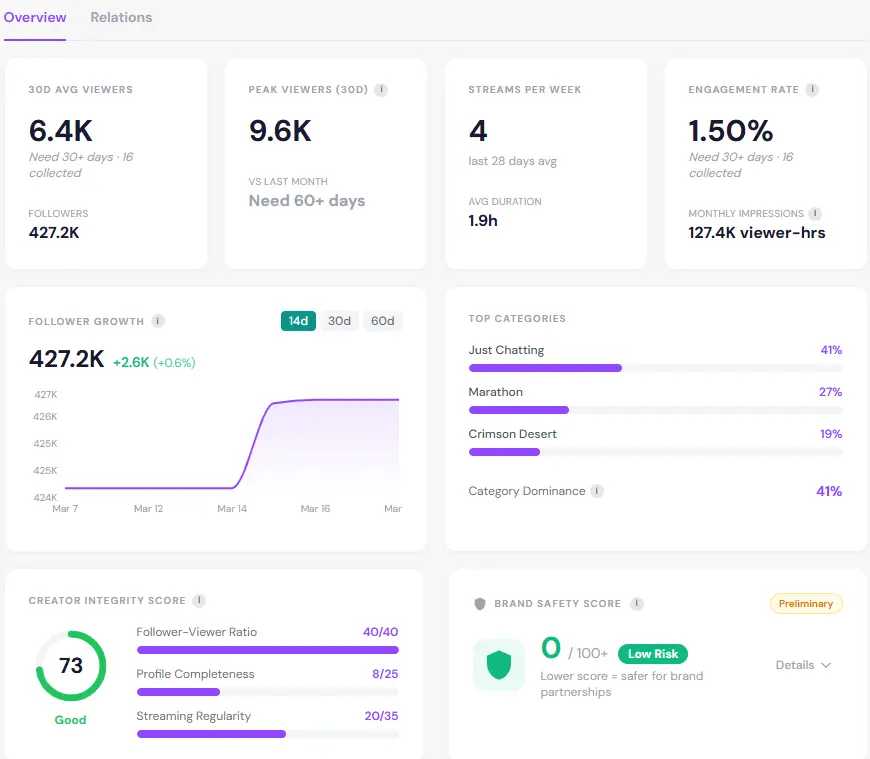Screen dimensions: 870x759
Task: Select the green shield badge icon
Action: (x=498, y=664)
